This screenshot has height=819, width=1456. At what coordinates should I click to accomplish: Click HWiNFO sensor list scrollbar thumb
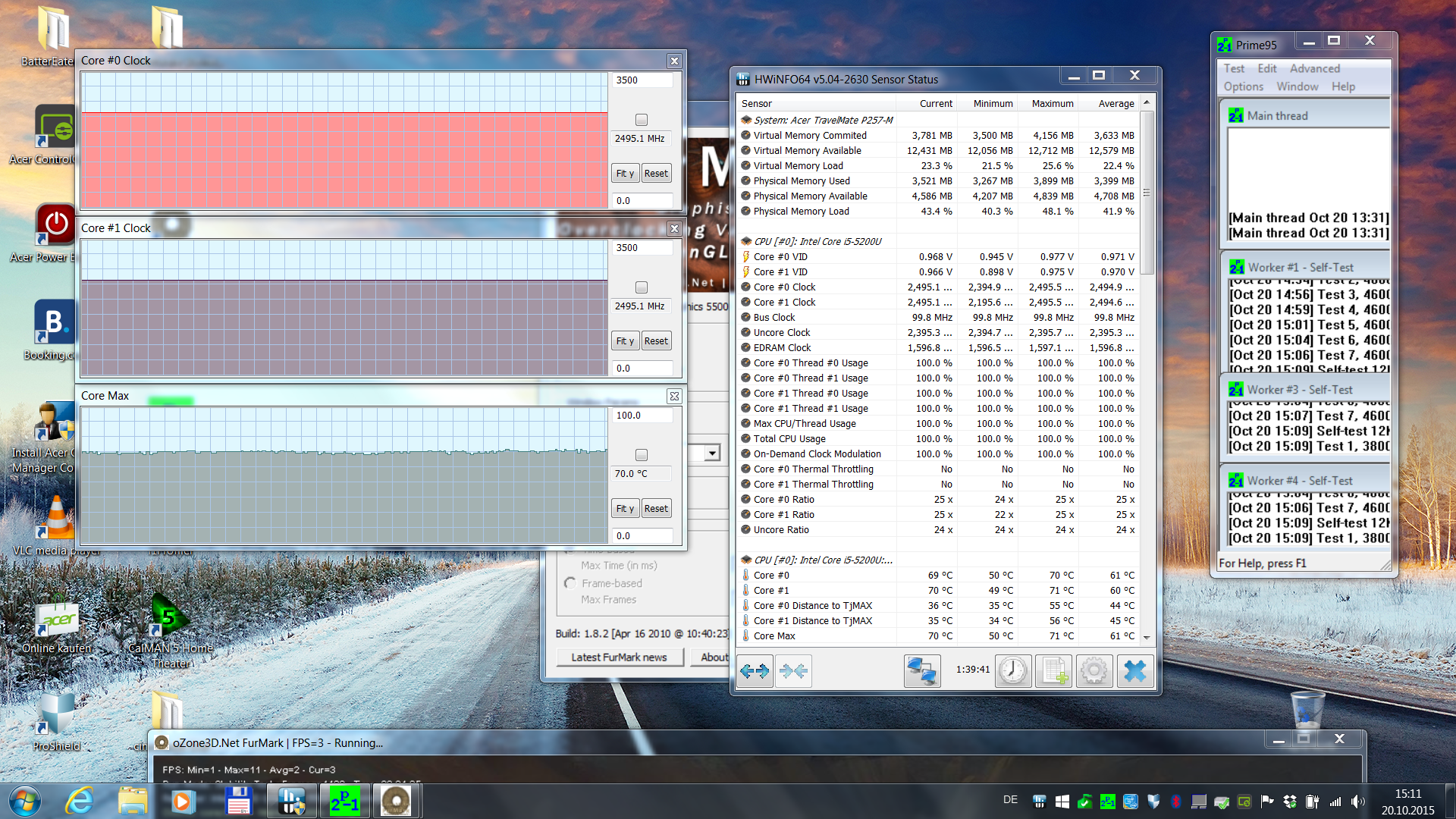point(1147,193)
